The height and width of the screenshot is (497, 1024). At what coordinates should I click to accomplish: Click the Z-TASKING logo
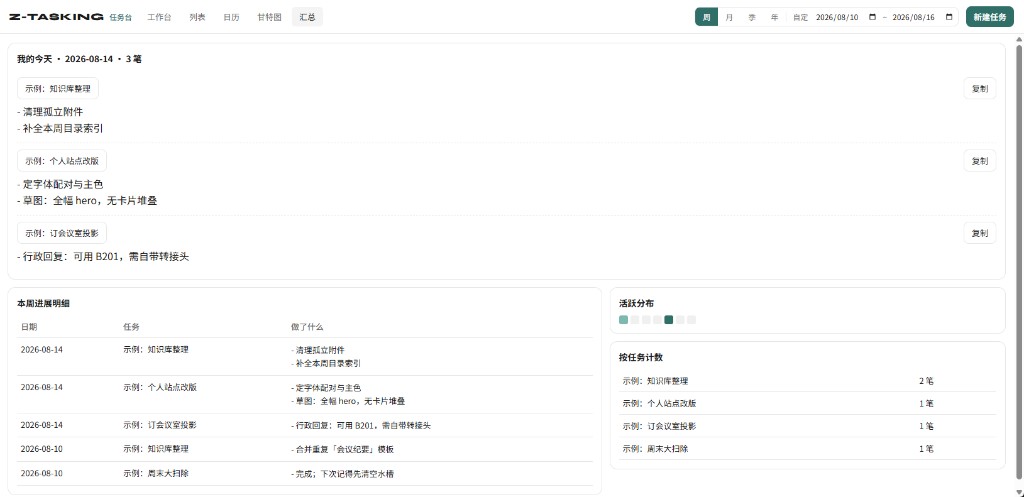[x=56, y=17]
